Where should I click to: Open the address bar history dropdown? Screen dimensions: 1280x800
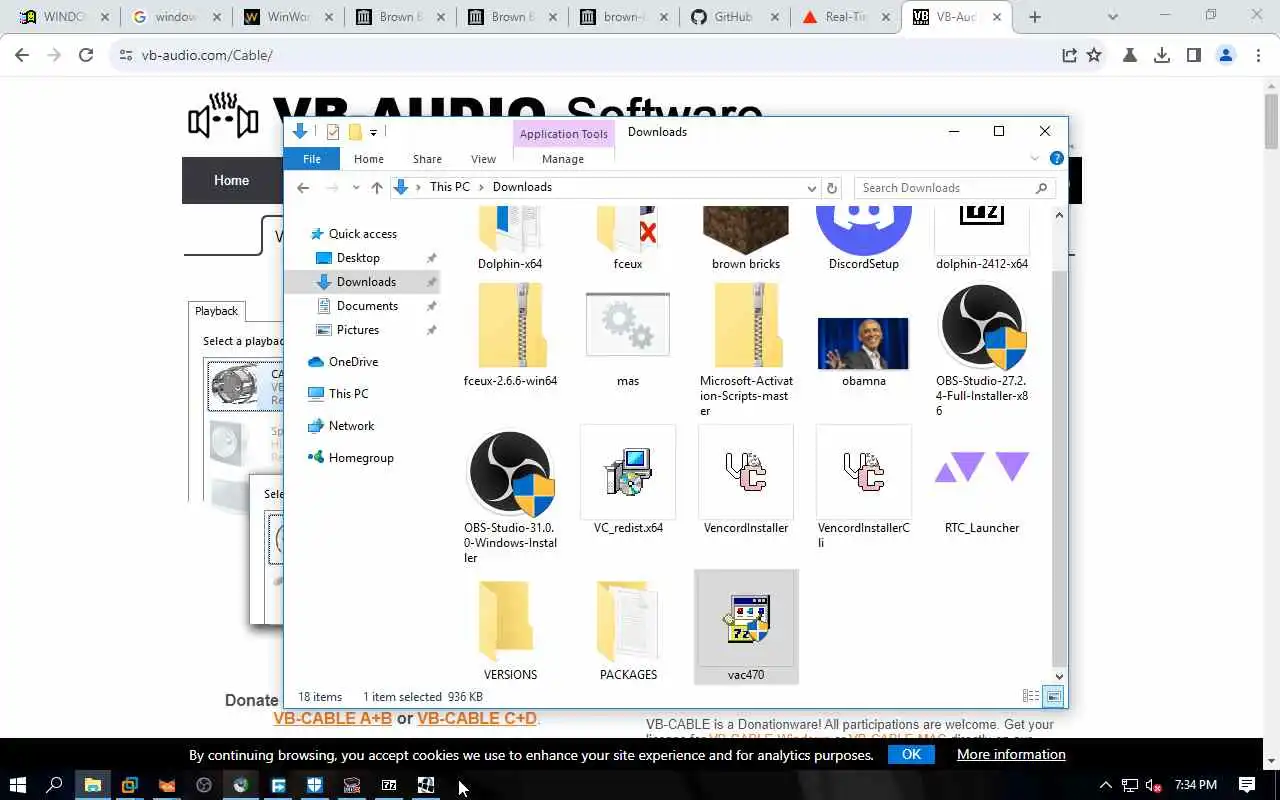pos(811,188)
